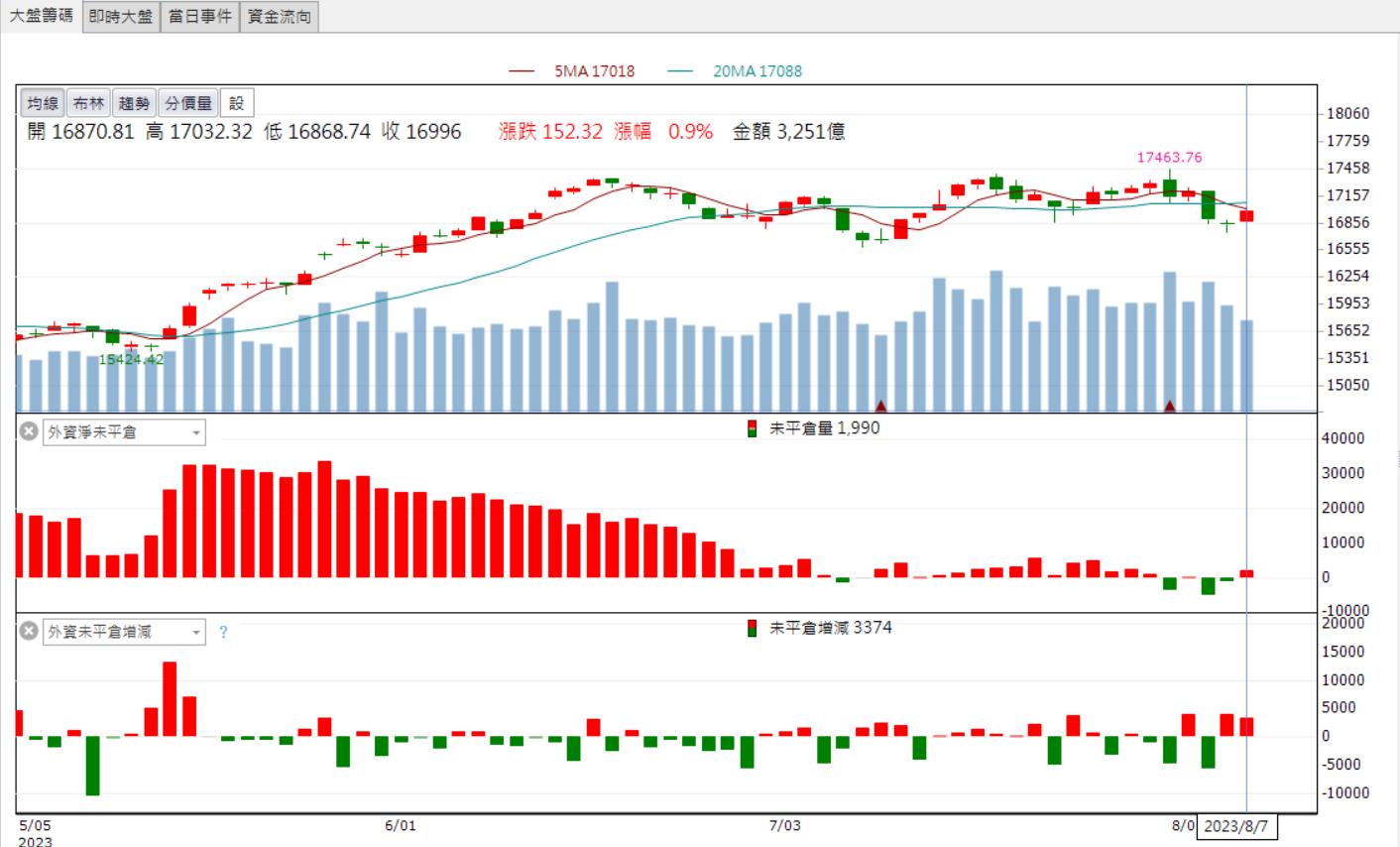Click the 未平倉量 1,990 value text
The height and width of the screenshot is (847, 1400).
pyautogui.click(x=825, y=428)
